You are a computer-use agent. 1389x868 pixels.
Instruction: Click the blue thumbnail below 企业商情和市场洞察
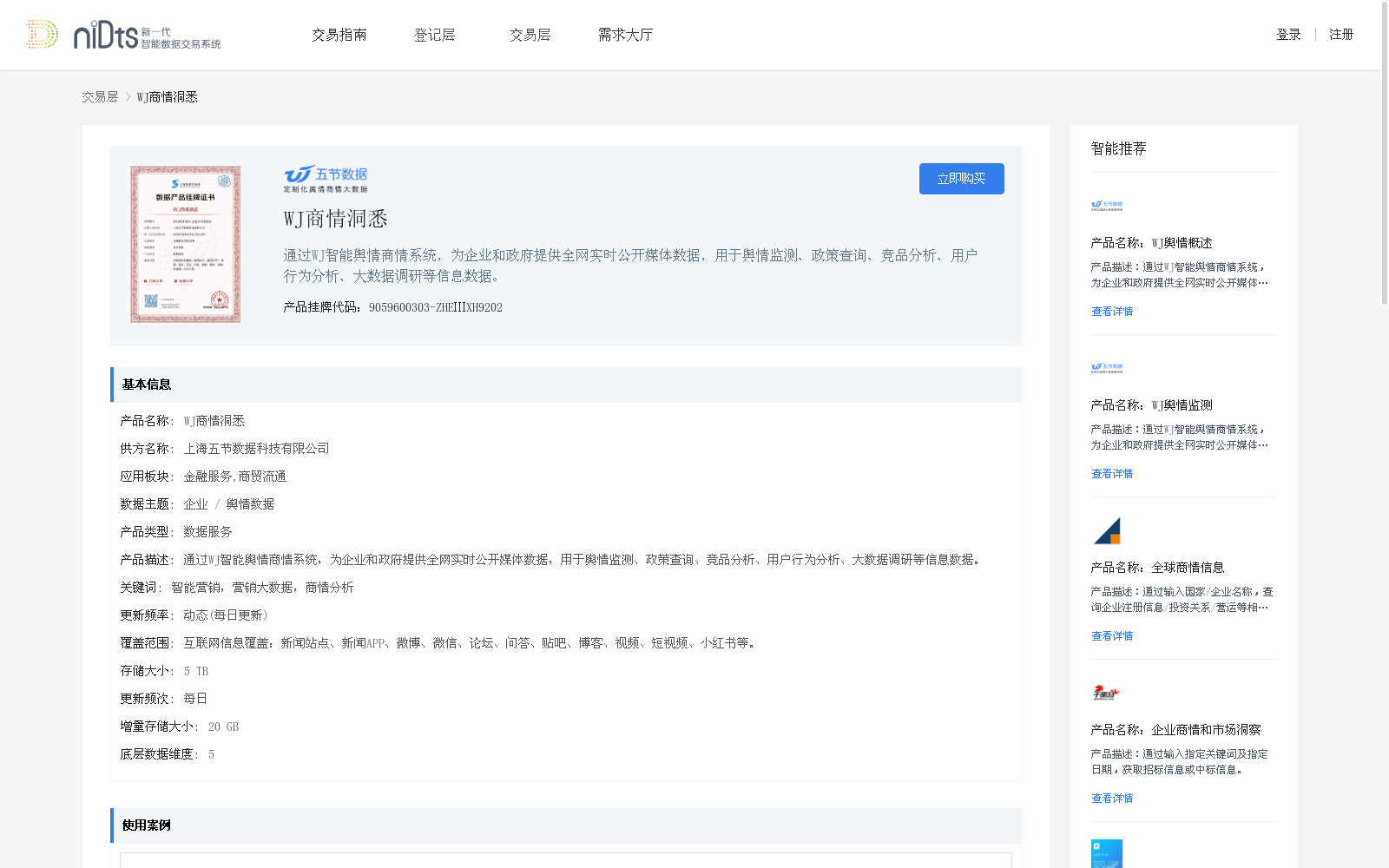[1107, 853]
